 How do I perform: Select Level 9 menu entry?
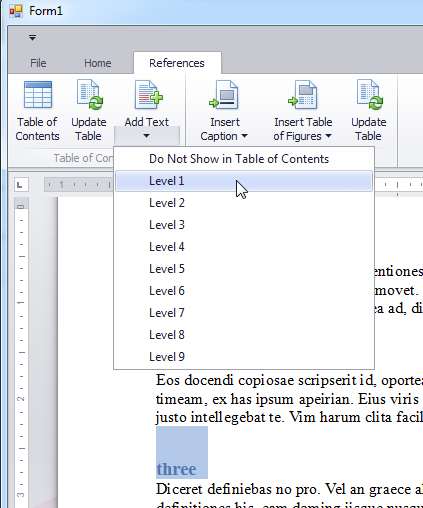click(244, 357)
